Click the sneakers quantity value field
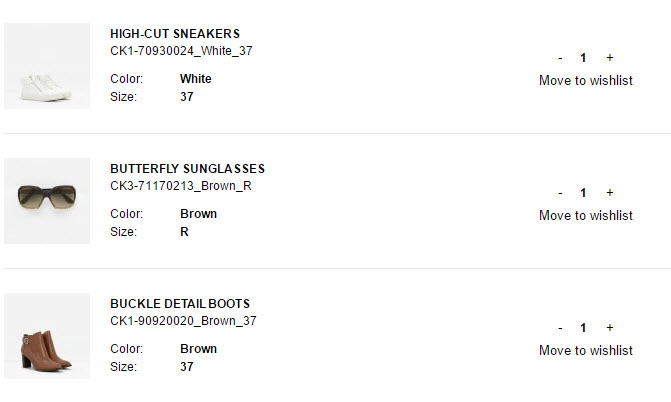Image resolution: width=671 pixels, height=402 pixels. [x=583, y=58]
